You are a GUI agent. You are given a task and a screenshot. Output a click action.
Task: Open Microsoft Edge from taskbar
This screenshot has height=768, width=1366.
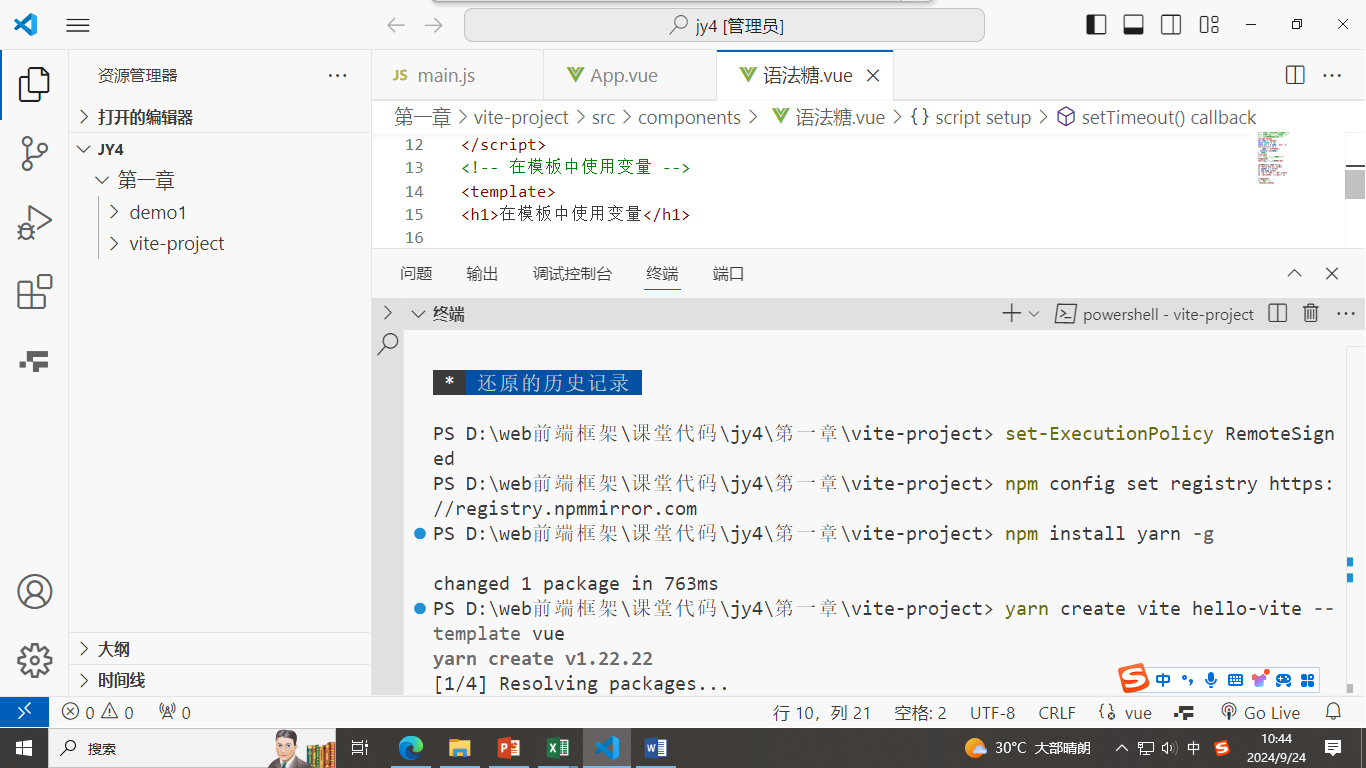[x=411, y=747]
